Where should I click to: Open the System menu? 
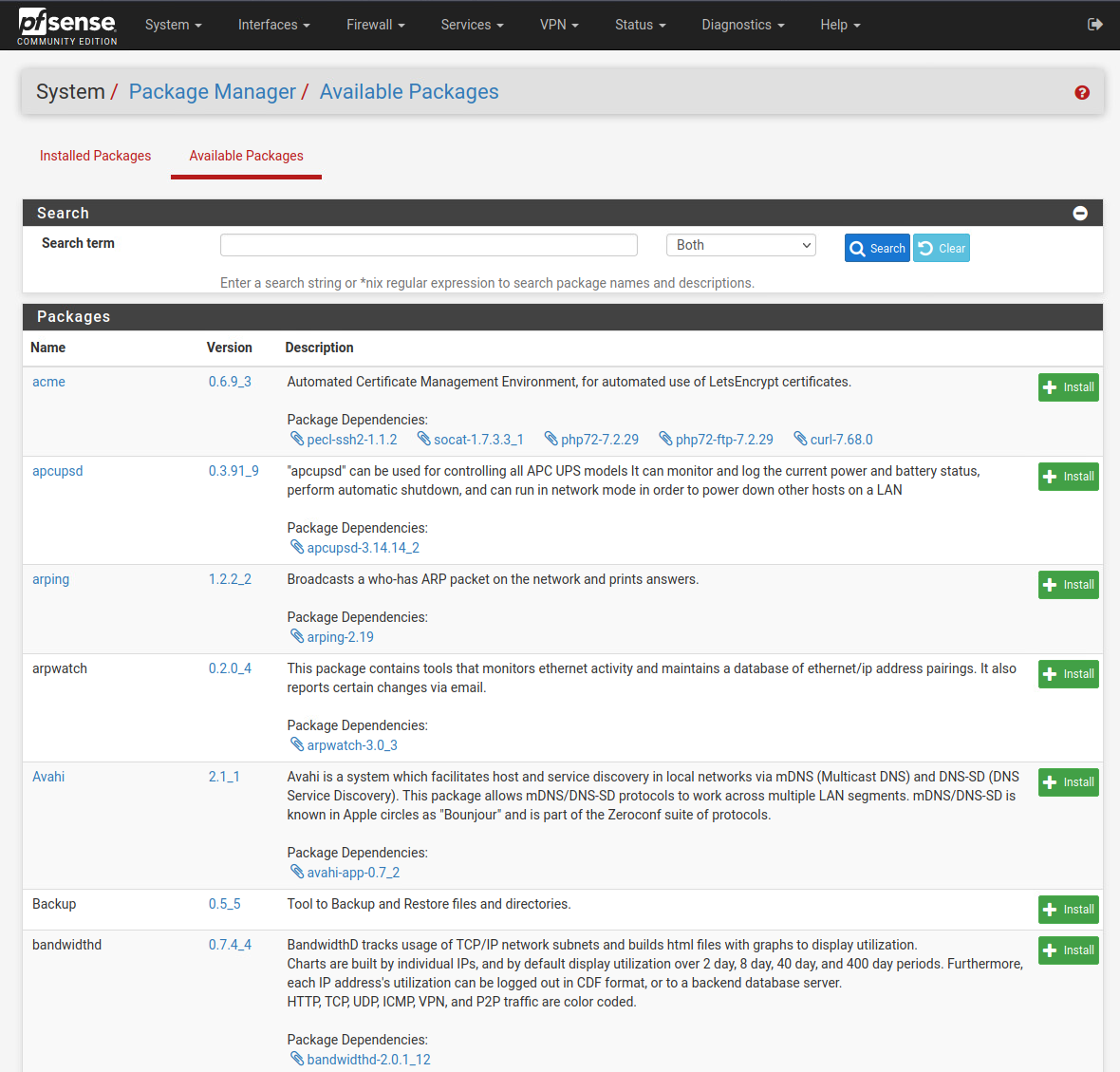174,25
